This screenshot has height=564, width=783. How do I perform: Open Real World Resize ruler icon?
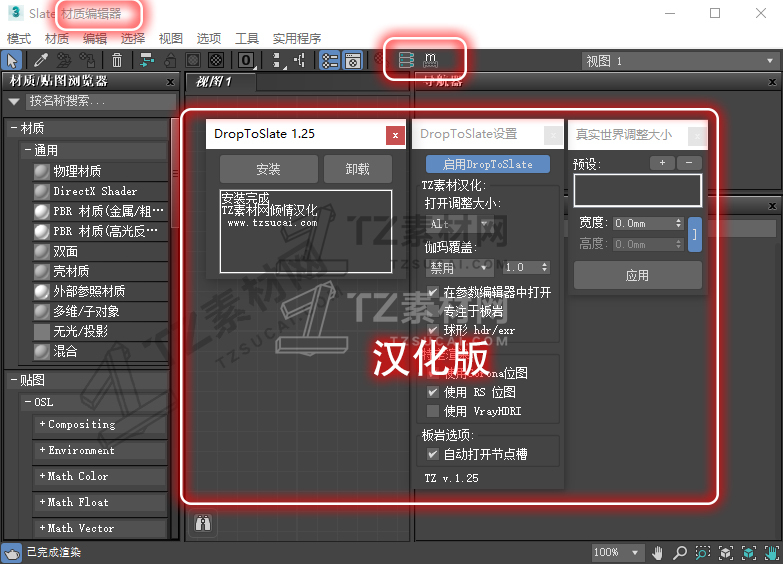pos(430,60)
